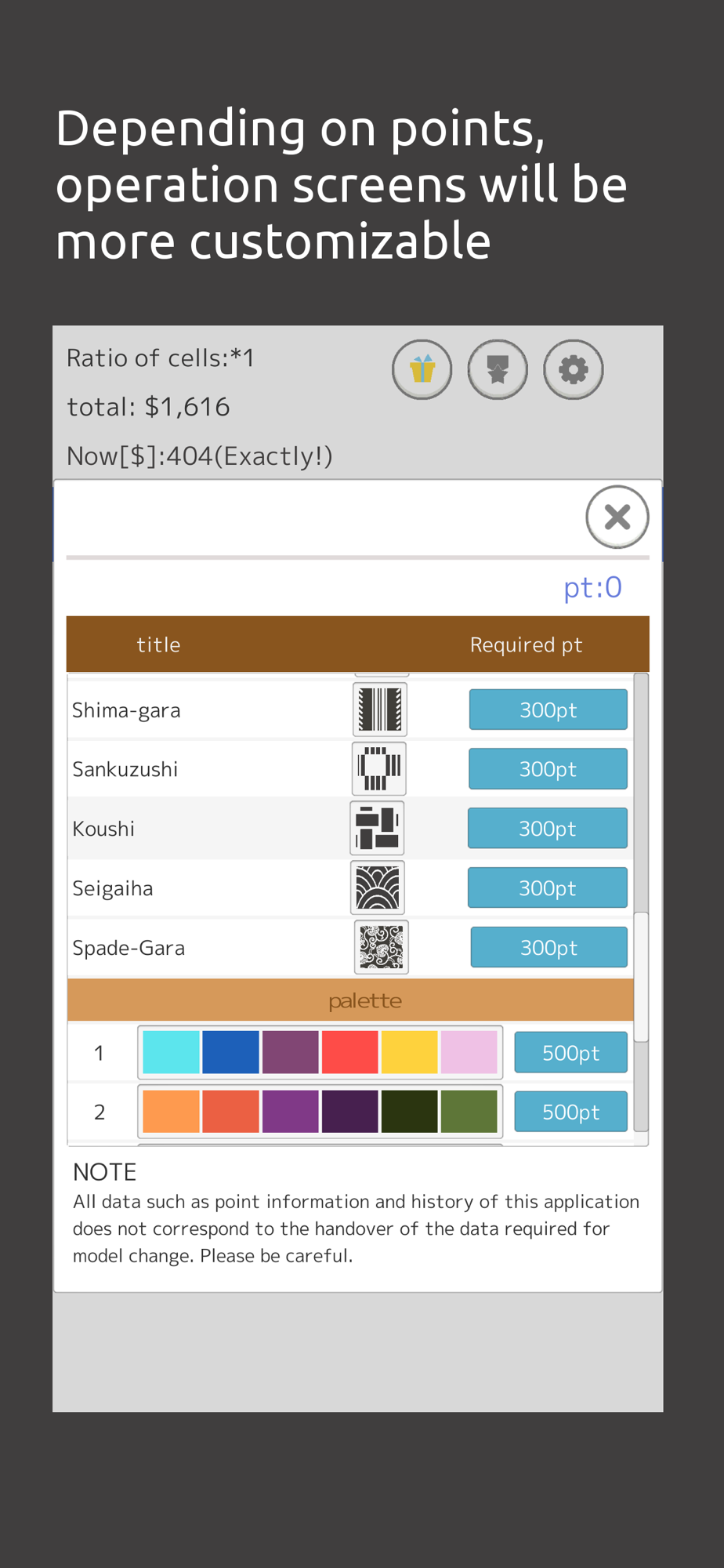Viewport: 724px width, 1568px height.
Task: Buy Shima-gara for 300pt
Action: point(548,710)
